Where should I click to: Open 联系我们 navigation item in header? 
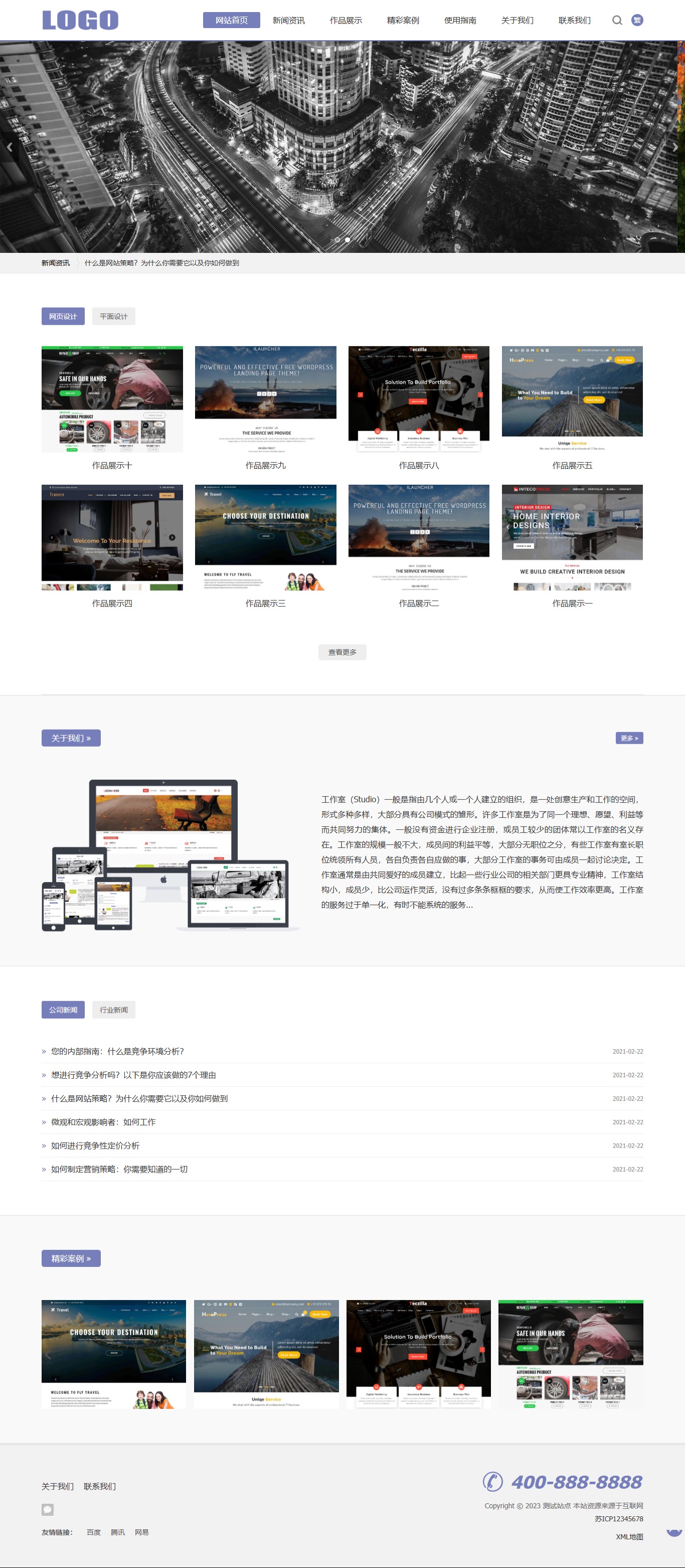(x=574, y=20)
